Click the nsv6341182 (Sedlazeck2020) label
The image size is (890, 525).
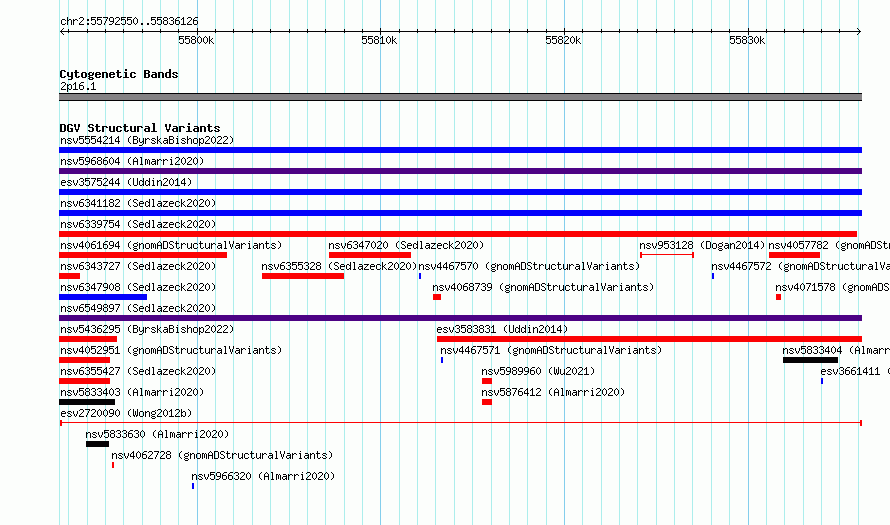[138, 203]
